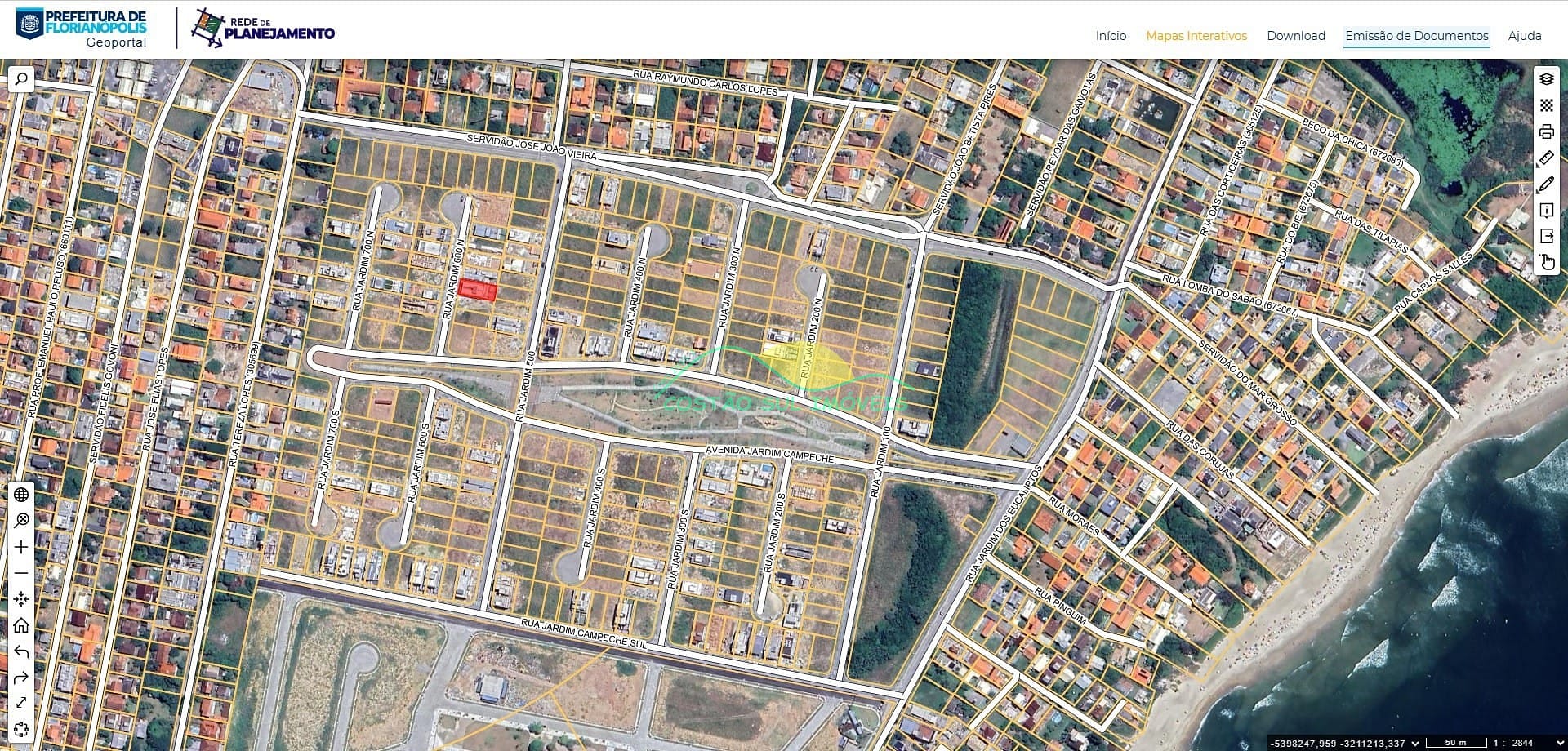Viewport: 1568px width, 751px height.
Task: Toggle the transparency checkerboard tool
Action: click(x=1546, y=105)
